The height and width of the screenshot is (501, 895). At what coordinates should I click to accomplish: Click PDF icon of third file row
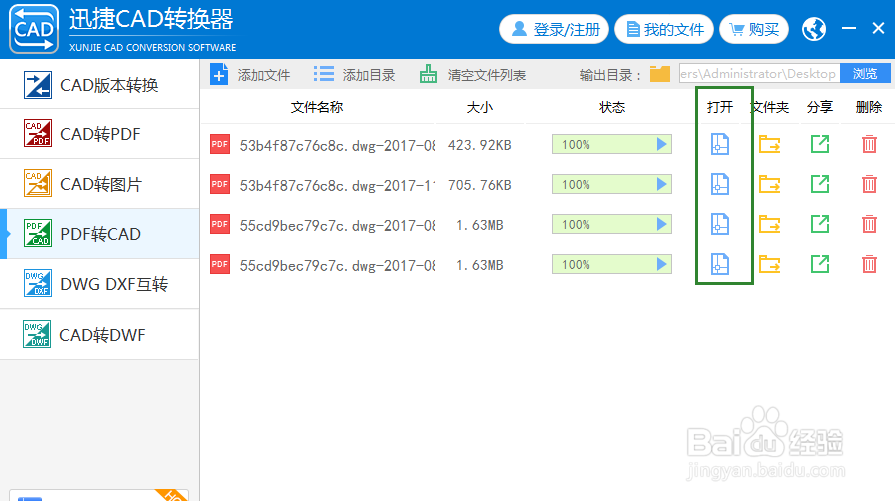click(x=220, y=224)
